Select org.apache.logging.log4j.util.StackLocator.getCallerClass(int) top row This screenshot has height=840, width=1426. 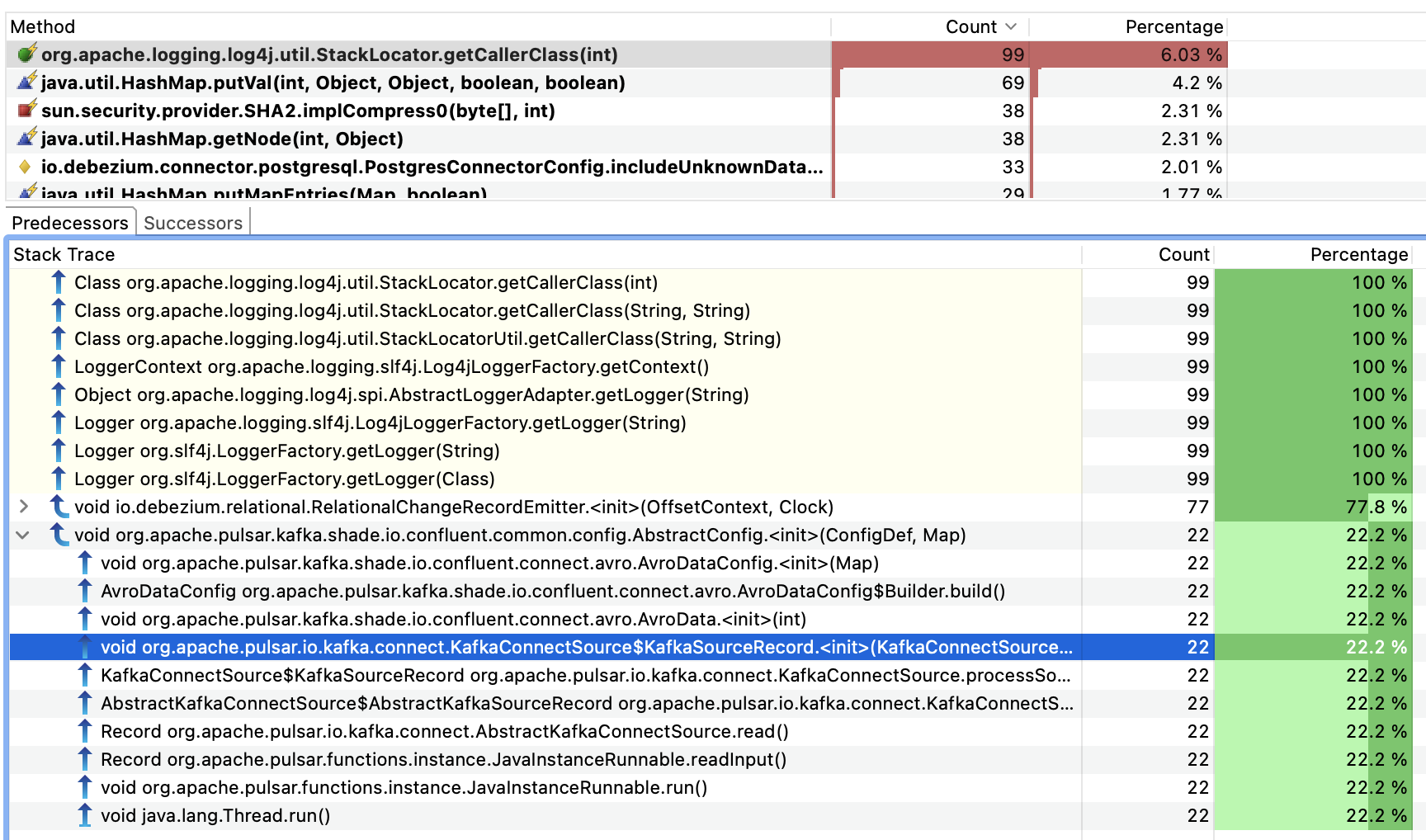[616, 54]
